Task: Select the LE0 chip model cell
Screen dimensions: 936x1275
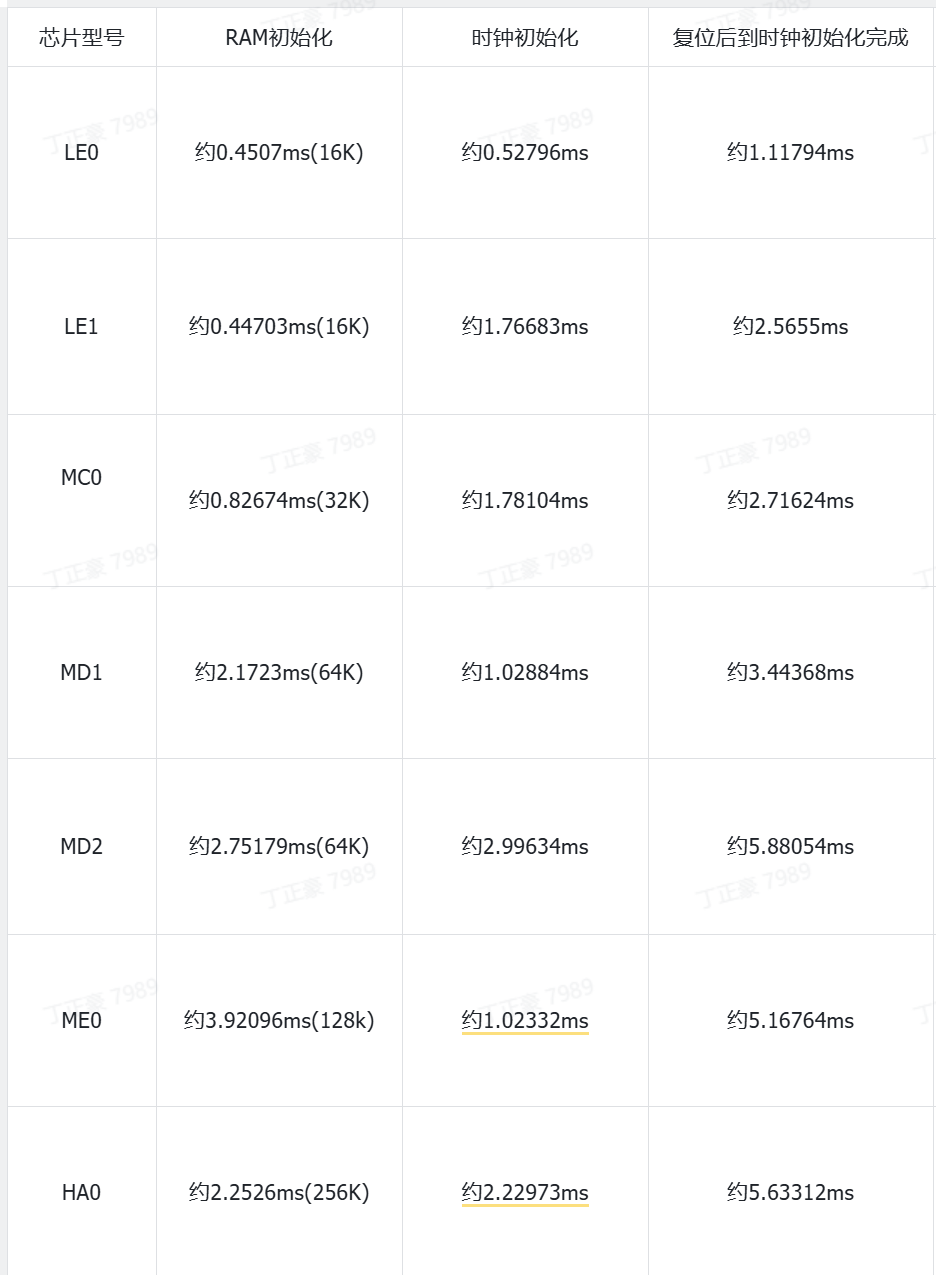Action: [x=81, y=153]
